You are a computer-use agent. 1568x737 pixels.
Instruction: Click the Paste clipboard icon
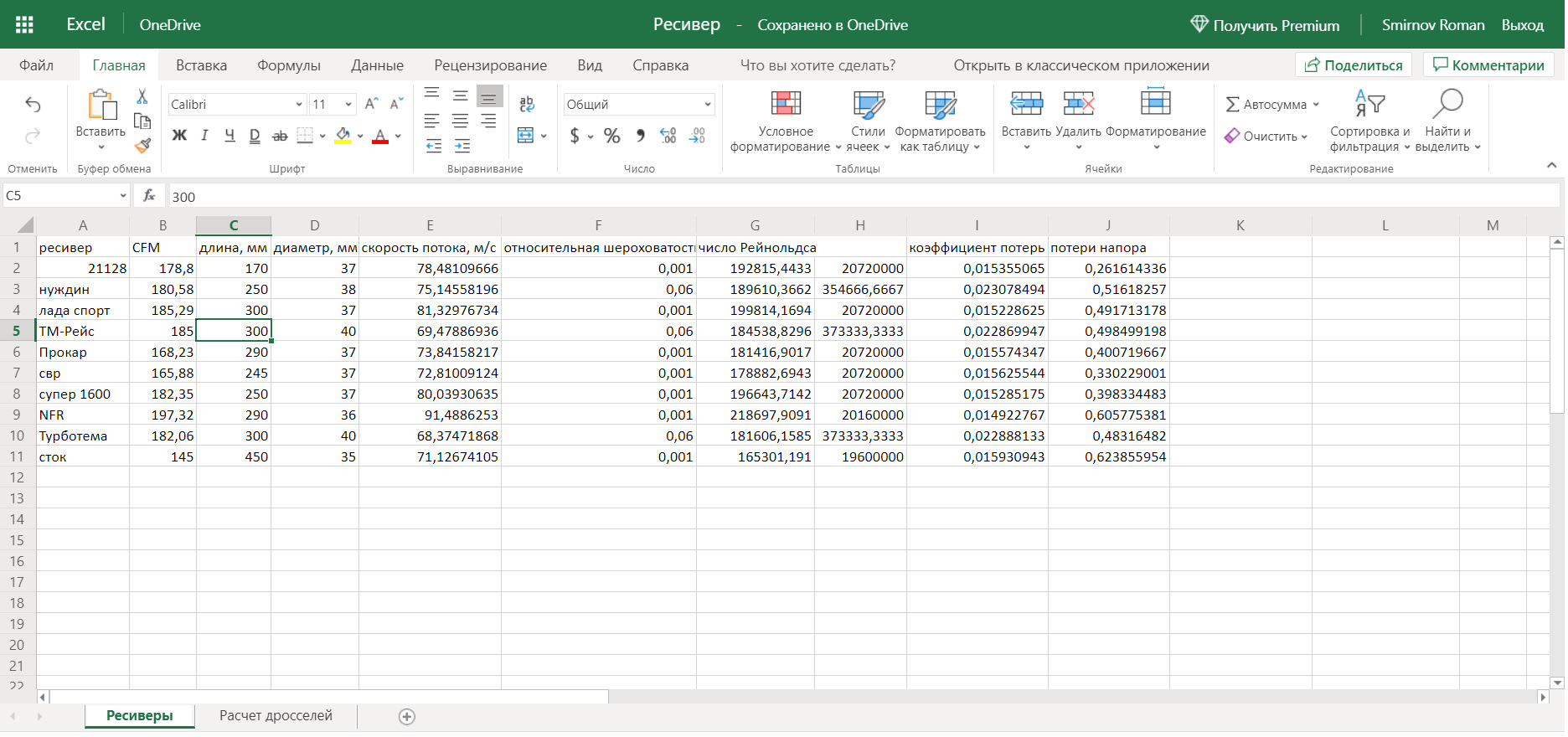[x=101, y=106]
